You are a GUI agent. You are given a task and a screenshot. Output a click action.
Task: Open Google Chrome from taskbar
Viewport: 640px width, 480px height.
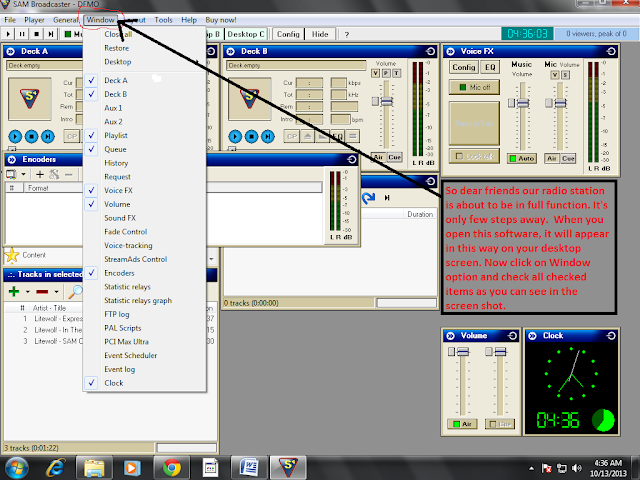[172, 468]
